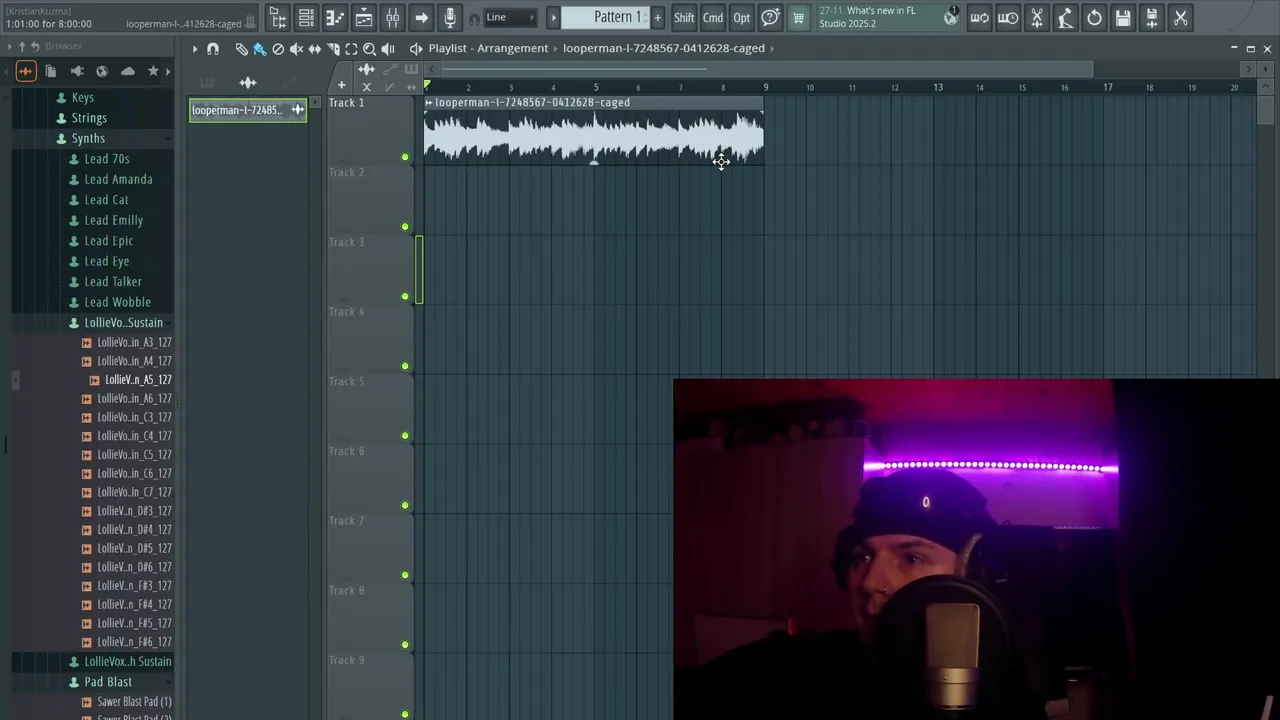Click the shopping cart icon
Screen dimensions: 1280x720
tap(798, 17)
